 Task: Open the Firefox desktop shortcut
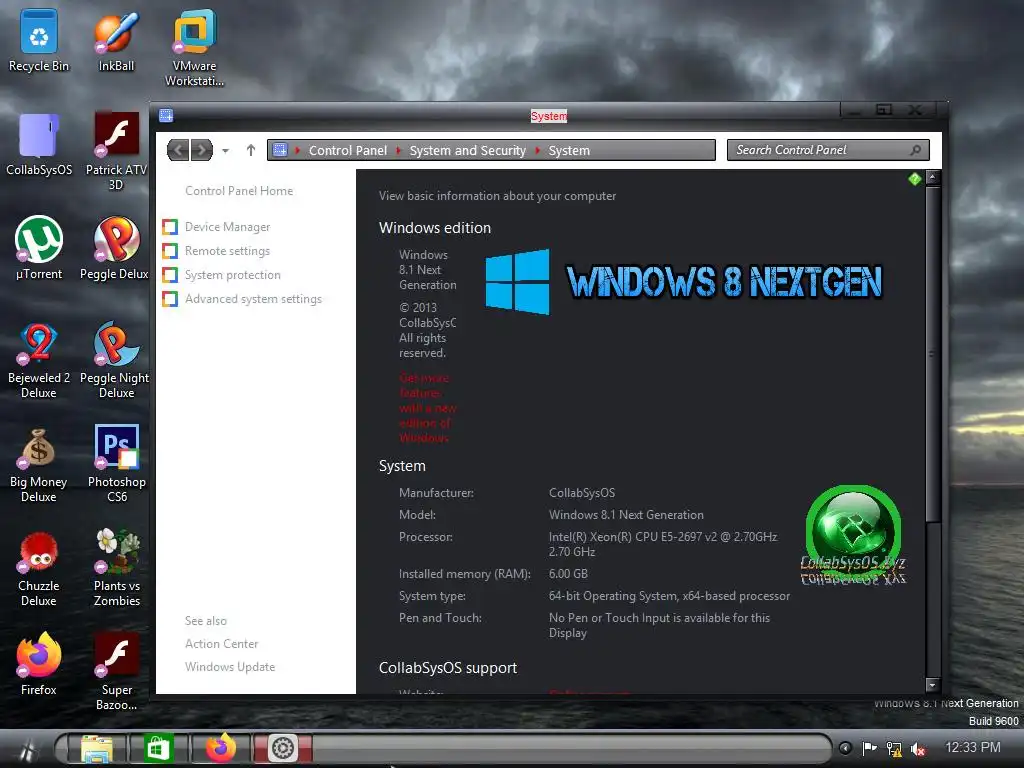(x=39, y=664)
